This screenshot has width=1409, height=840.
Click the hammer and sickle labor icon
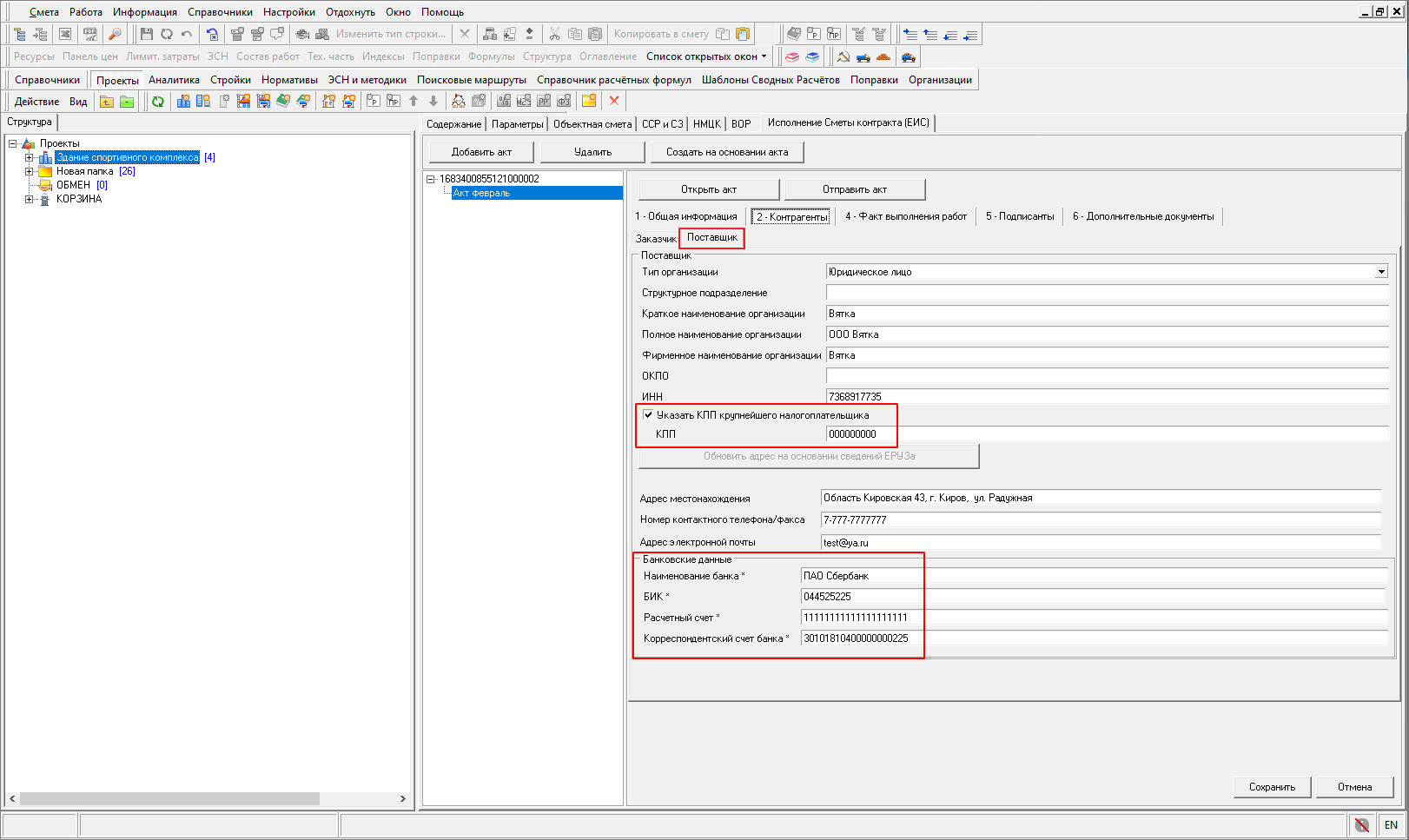tap(843, 57)
